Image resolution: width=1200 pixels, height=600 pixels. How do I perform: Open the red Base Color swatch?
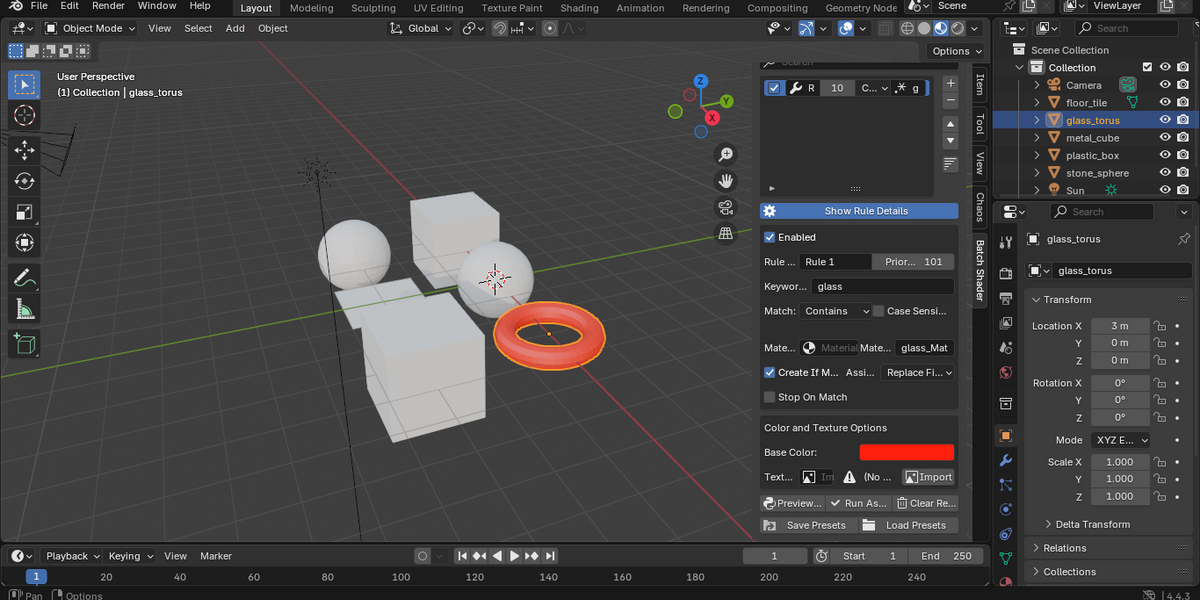click(x=907, y=452)
